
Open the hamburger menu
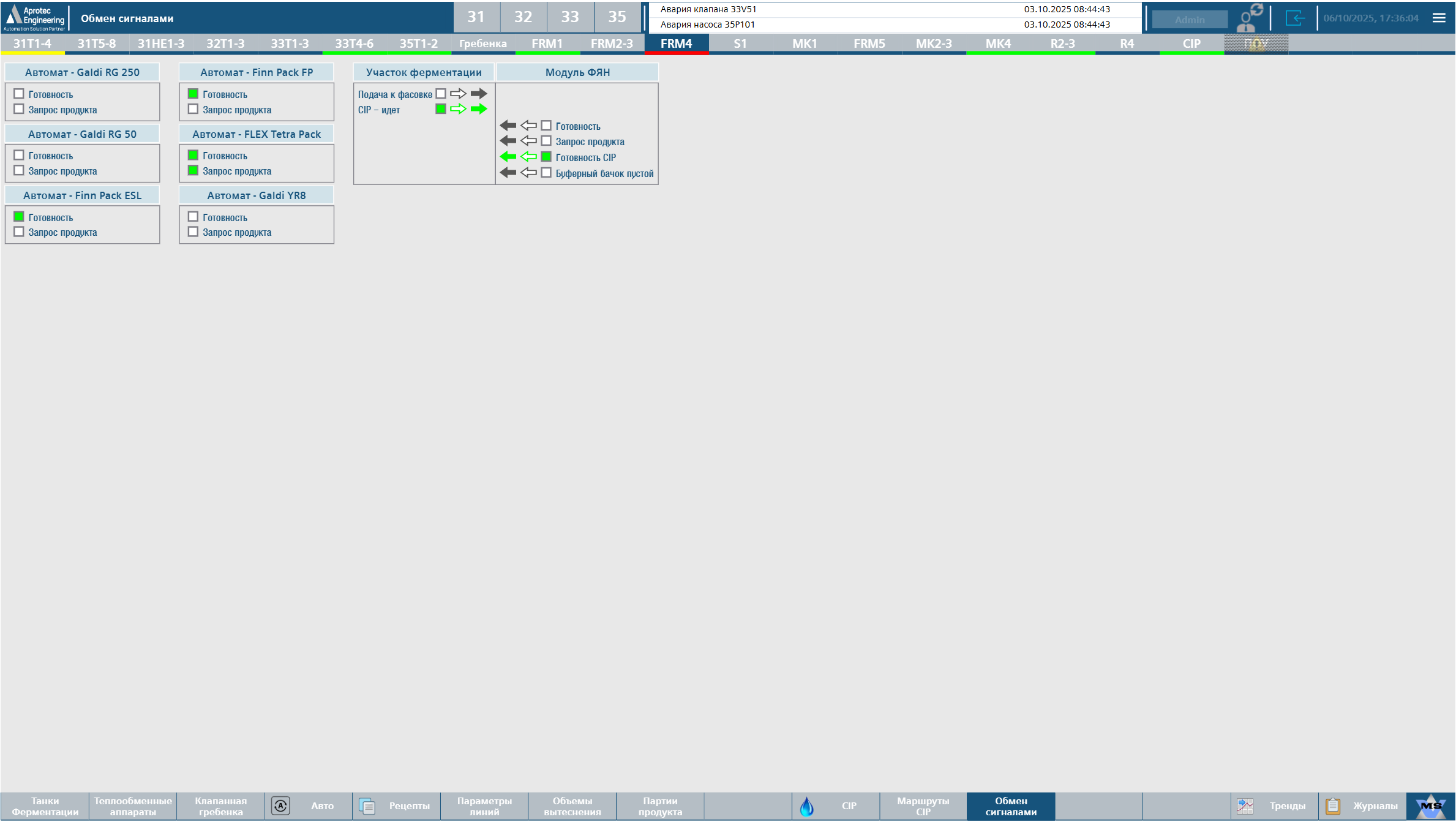click(x=1439, y=18)
